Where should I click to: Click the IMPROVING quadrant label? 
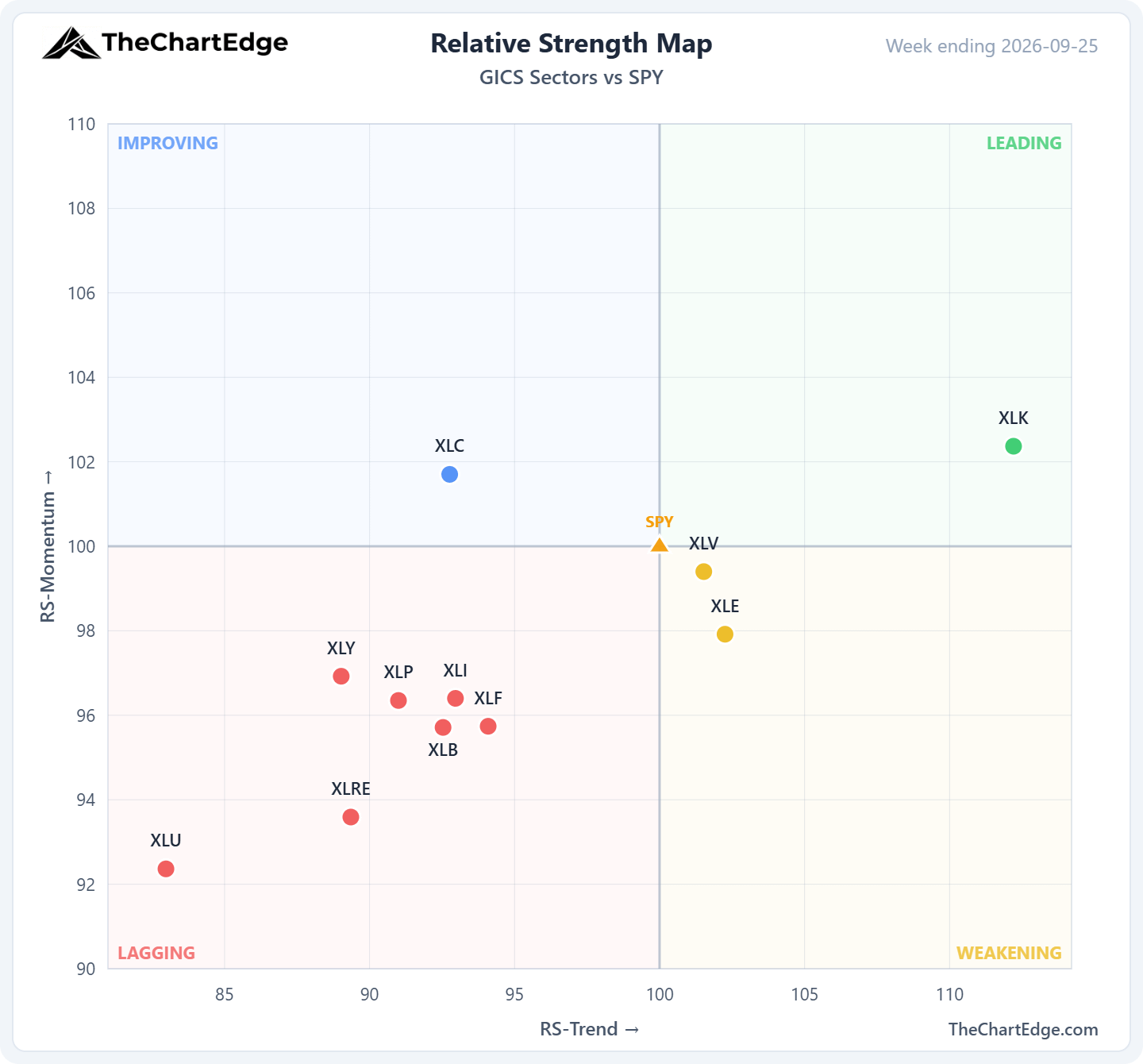[x=167, y=143]
